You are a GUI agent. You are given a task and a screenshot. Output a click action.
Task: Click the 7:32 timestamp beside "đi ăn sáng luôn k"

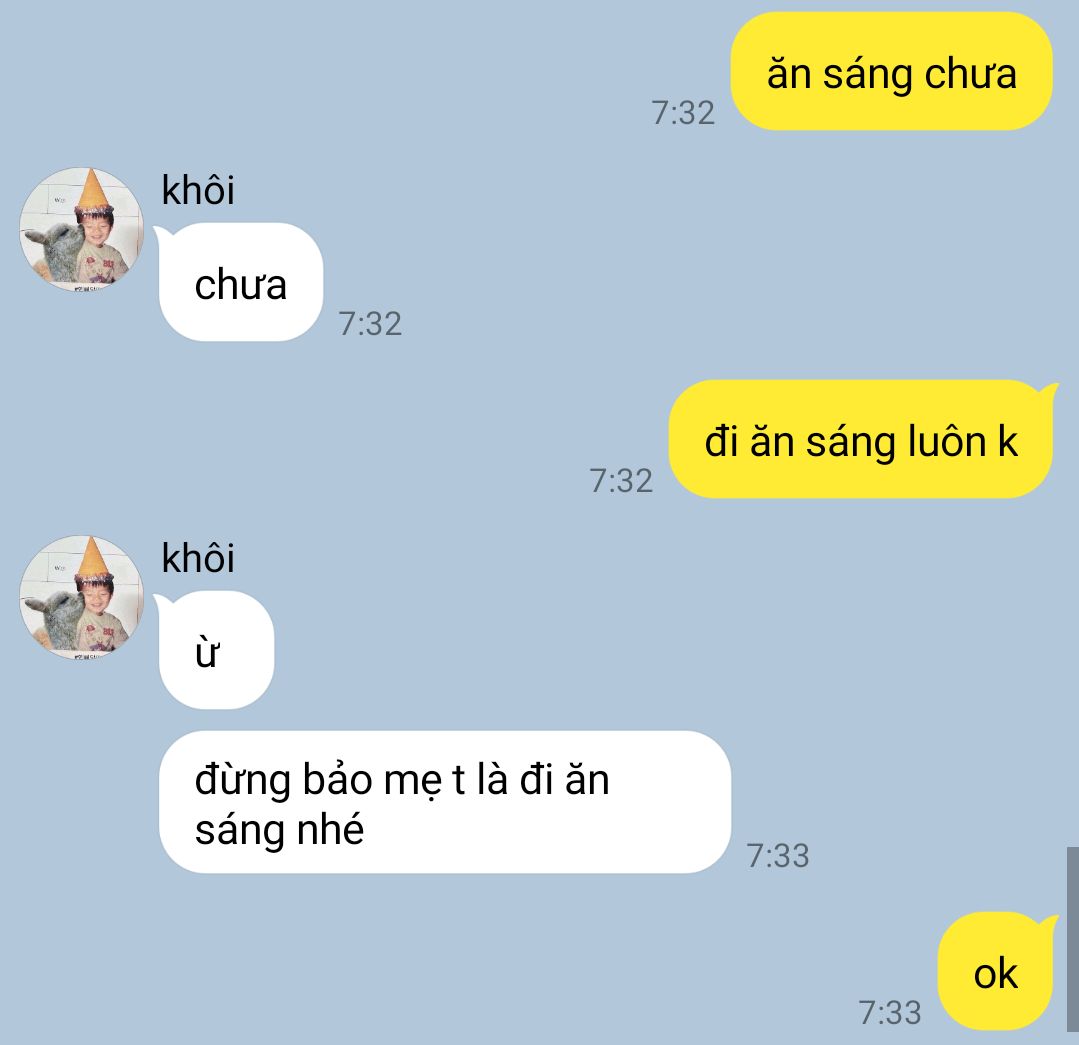click(x=621, y=481)
